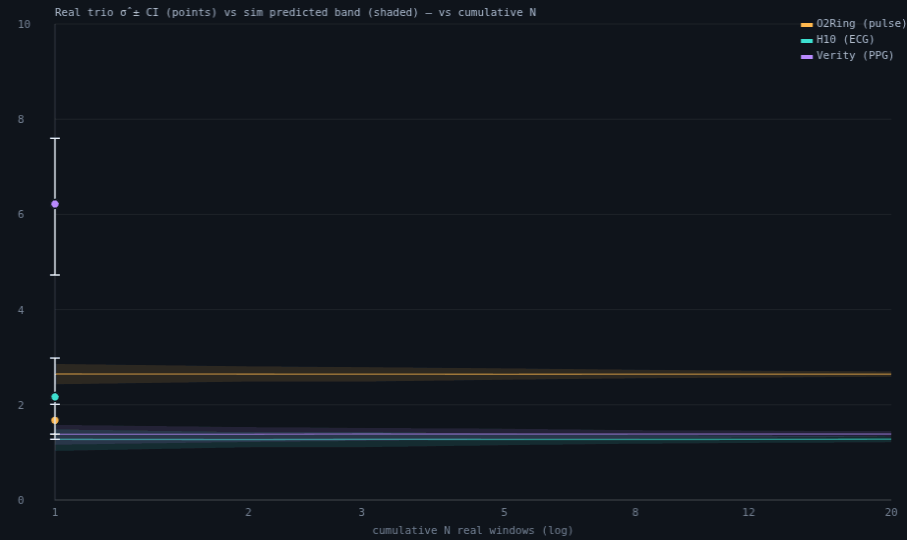Click the upper cap of the teal point's error bar
The height and width of the screenshot is (540, 907).
pos(55,358)
